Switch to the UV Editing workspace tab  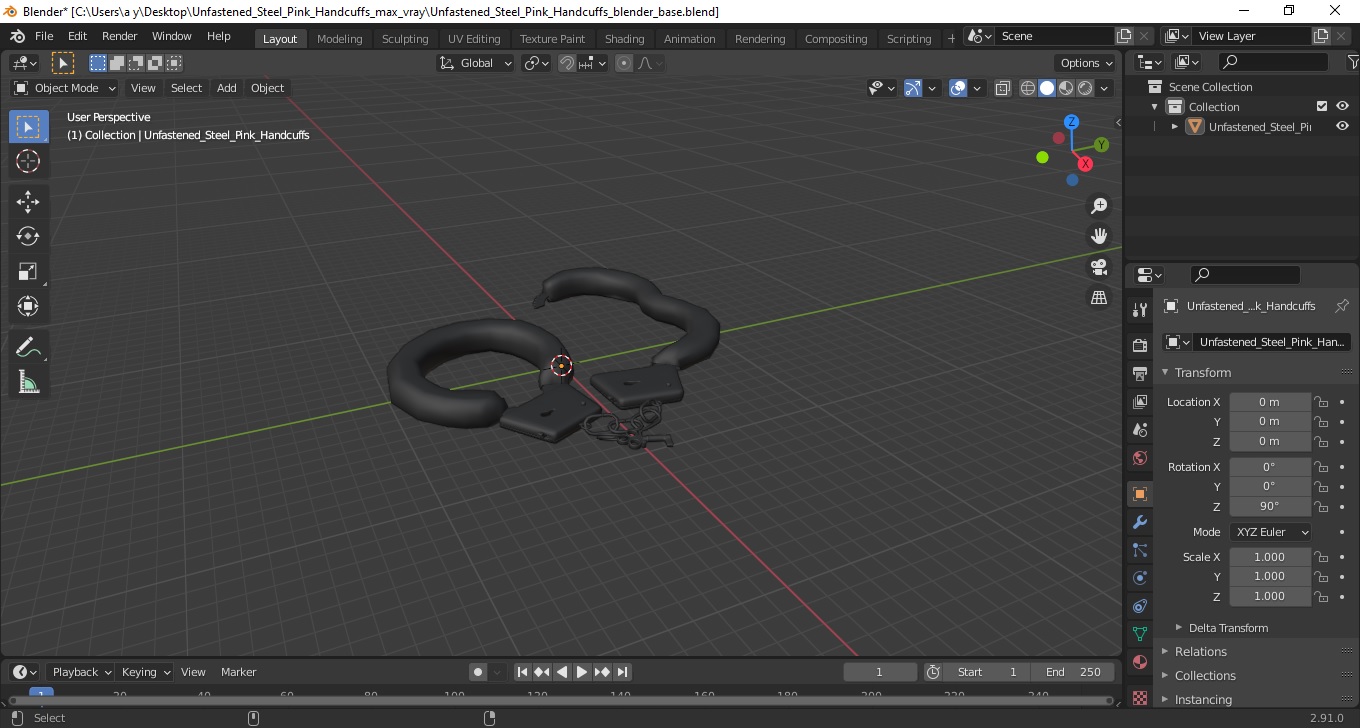(474, 39)
